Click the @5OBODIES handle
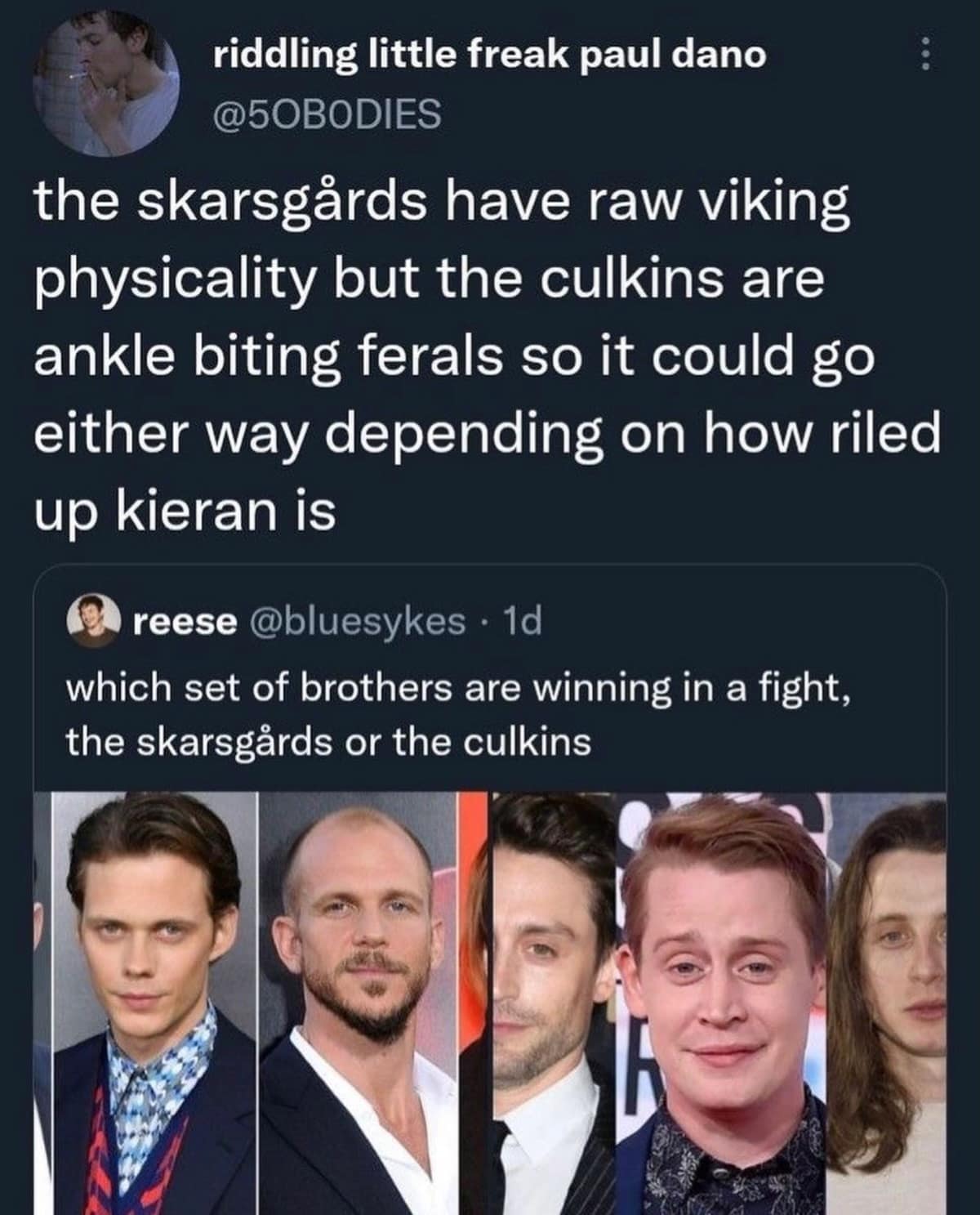 click(x=327, y=114)
